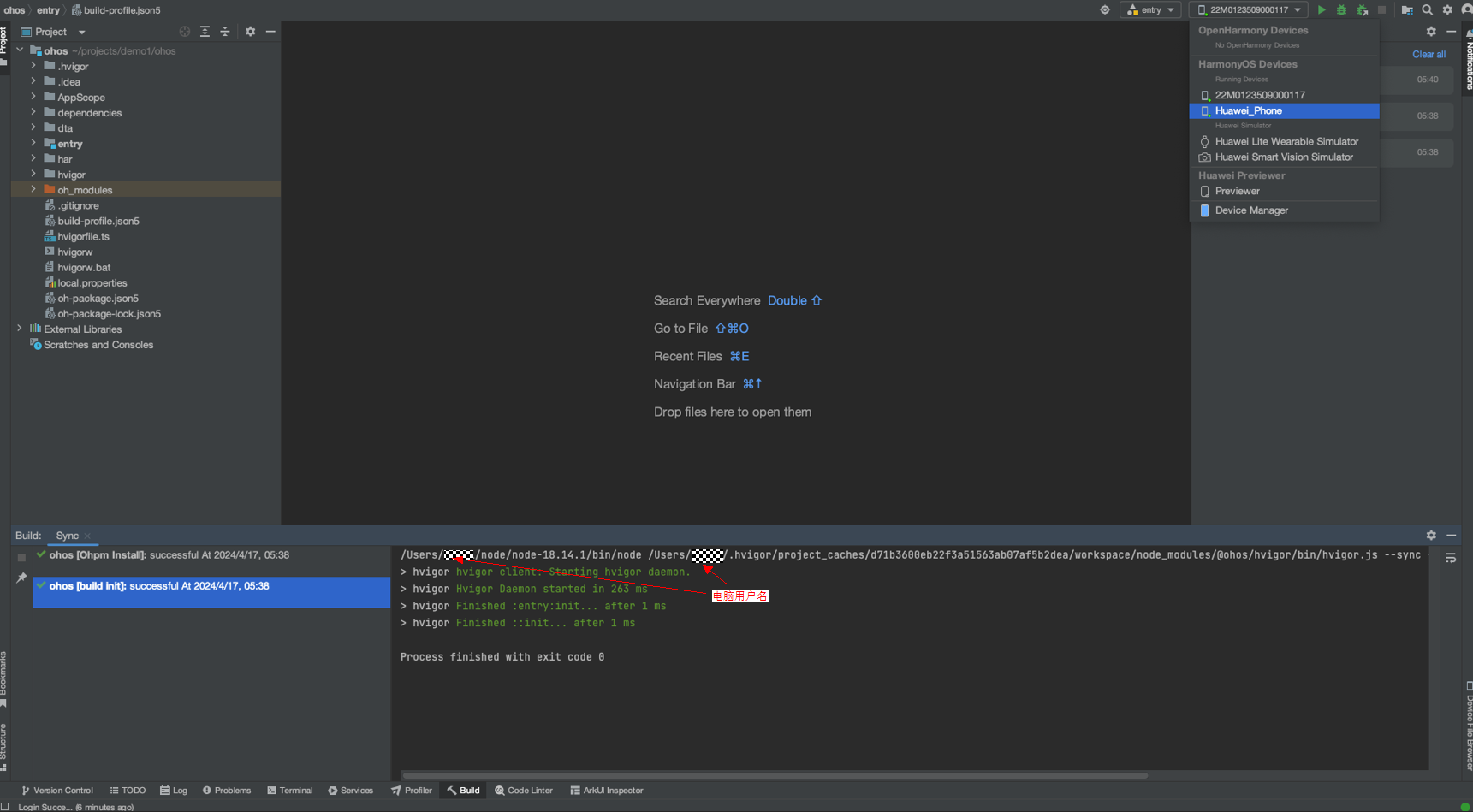The image size is (1473, 812).
Task: Expand all in Project panel
Action: (x=205, y=32)
